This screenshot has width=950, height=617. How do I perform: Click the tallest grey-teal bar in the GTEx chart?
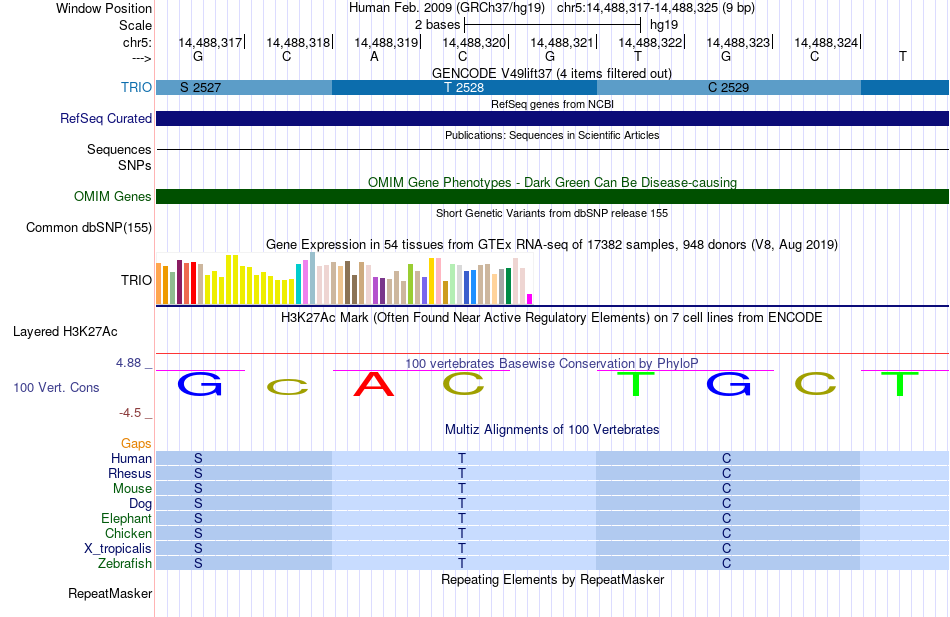pos(312,278)
